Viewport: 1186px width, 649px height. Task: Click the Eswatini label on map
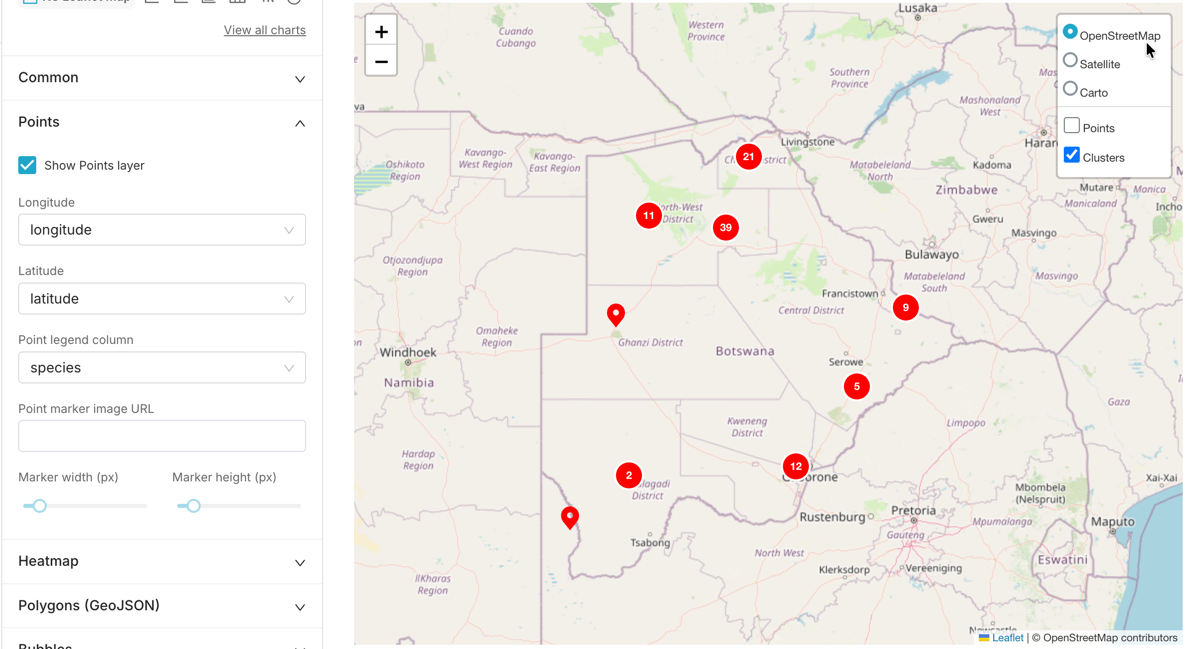(1063, 560)
